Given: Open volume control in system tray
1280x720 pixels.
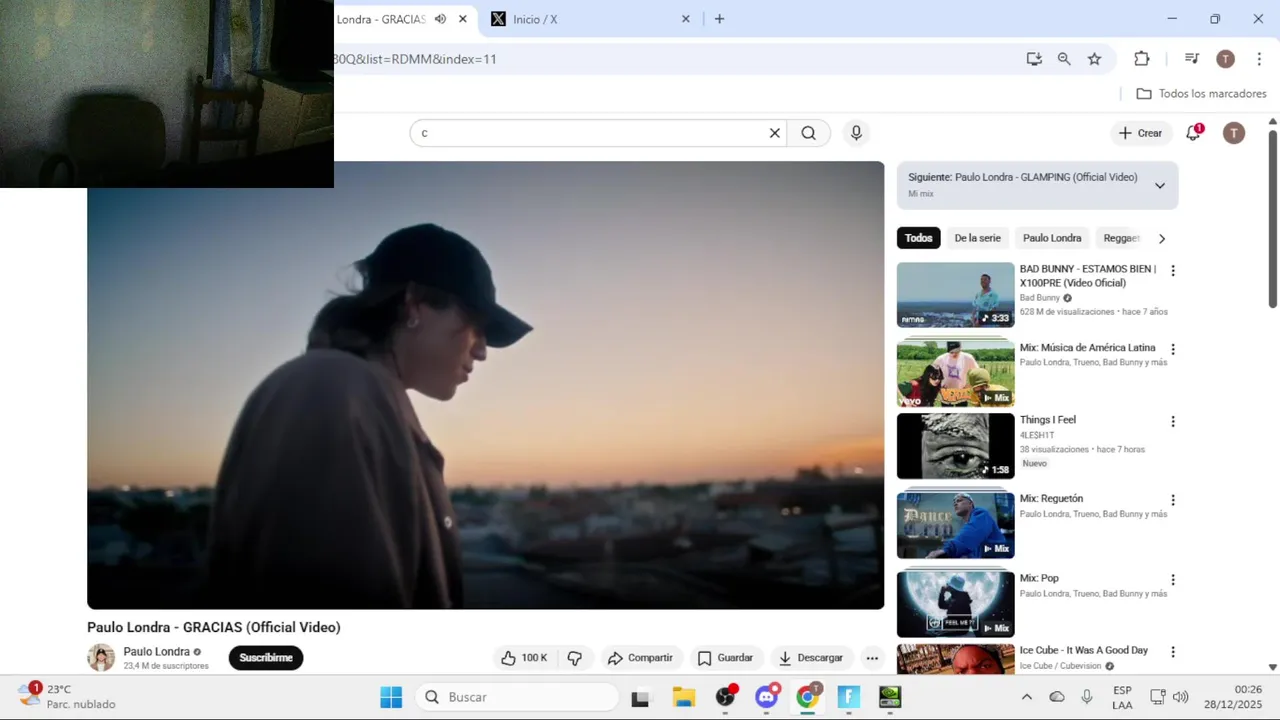Looking at the screenshot, I should pos(1181,697).
